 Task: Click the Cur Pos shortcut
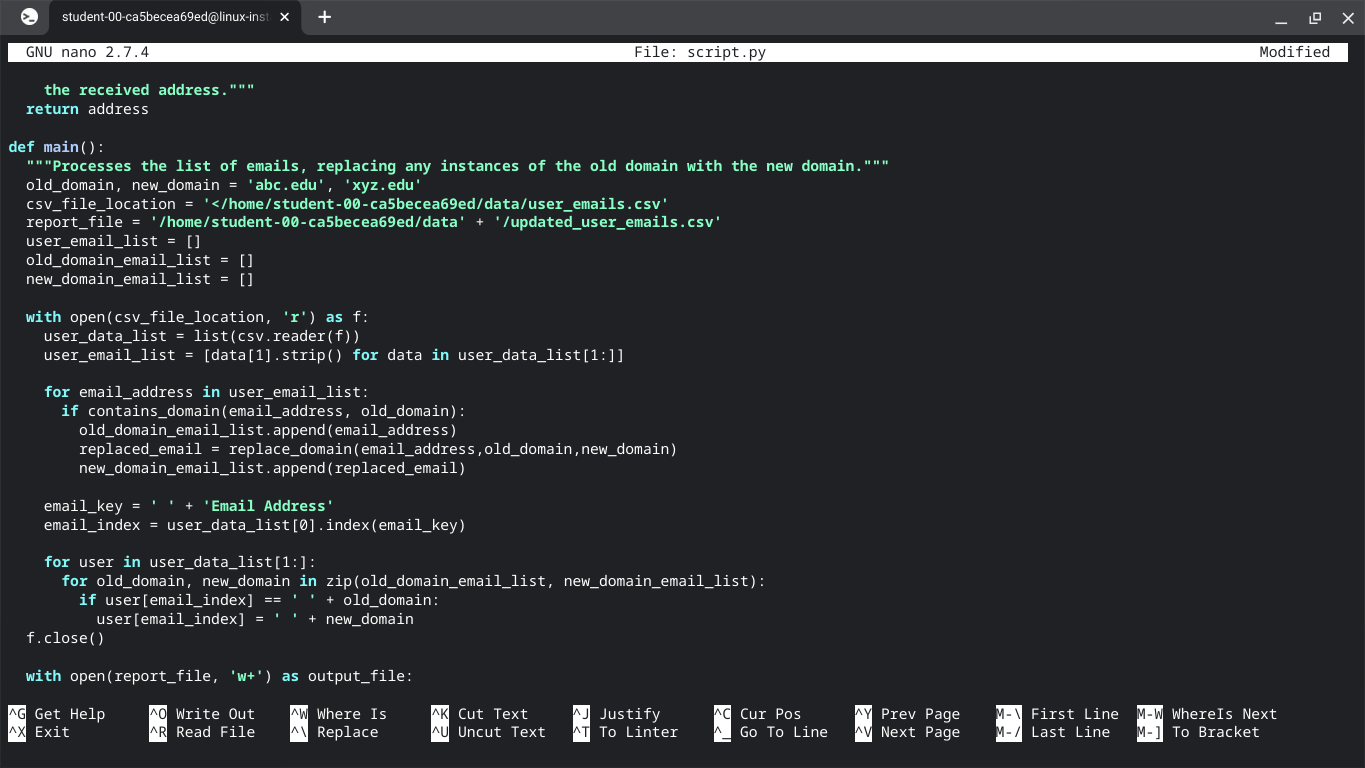coord(757,714)
